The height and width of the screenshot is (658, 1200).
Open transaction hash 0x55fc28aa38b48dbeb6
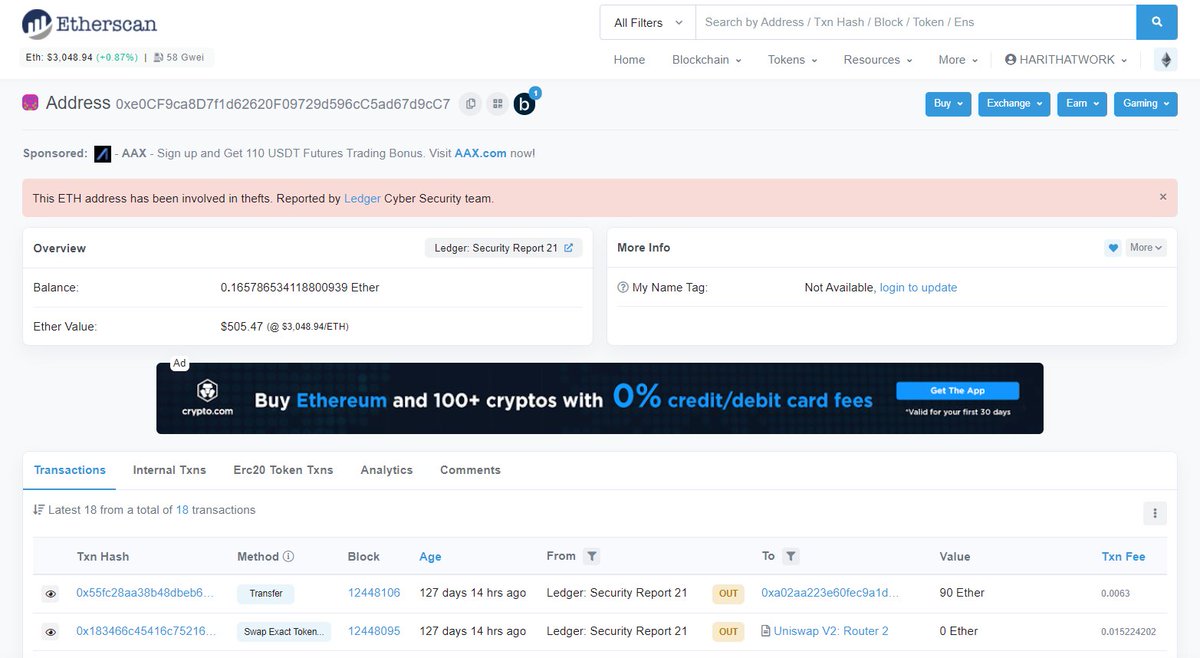point(145,593)
